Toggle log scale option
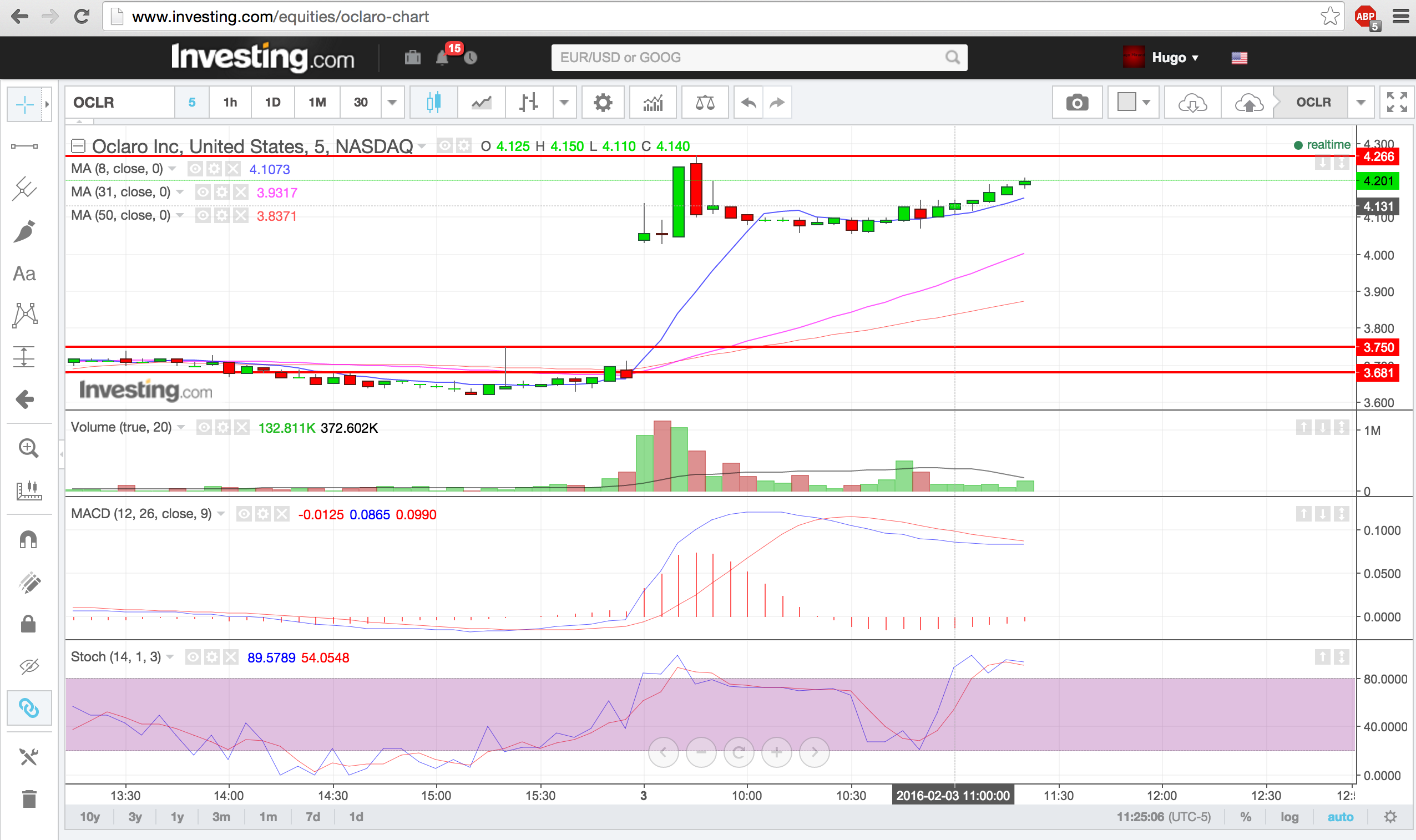Image resolution: width=1416 pixels, height=840 pixels. [x=1289, y=817]
